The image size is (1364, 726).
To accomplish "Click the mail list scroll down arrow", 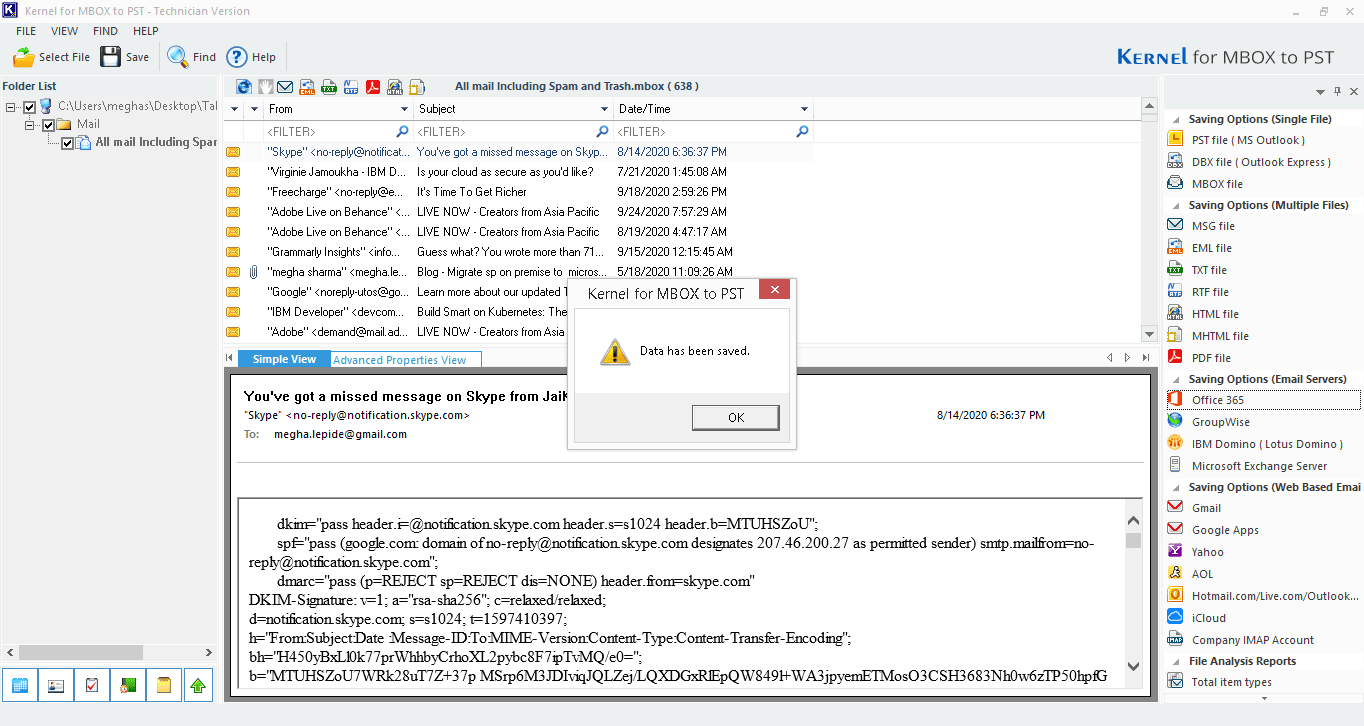I will pyautogui.click(x=1149, y=334).
